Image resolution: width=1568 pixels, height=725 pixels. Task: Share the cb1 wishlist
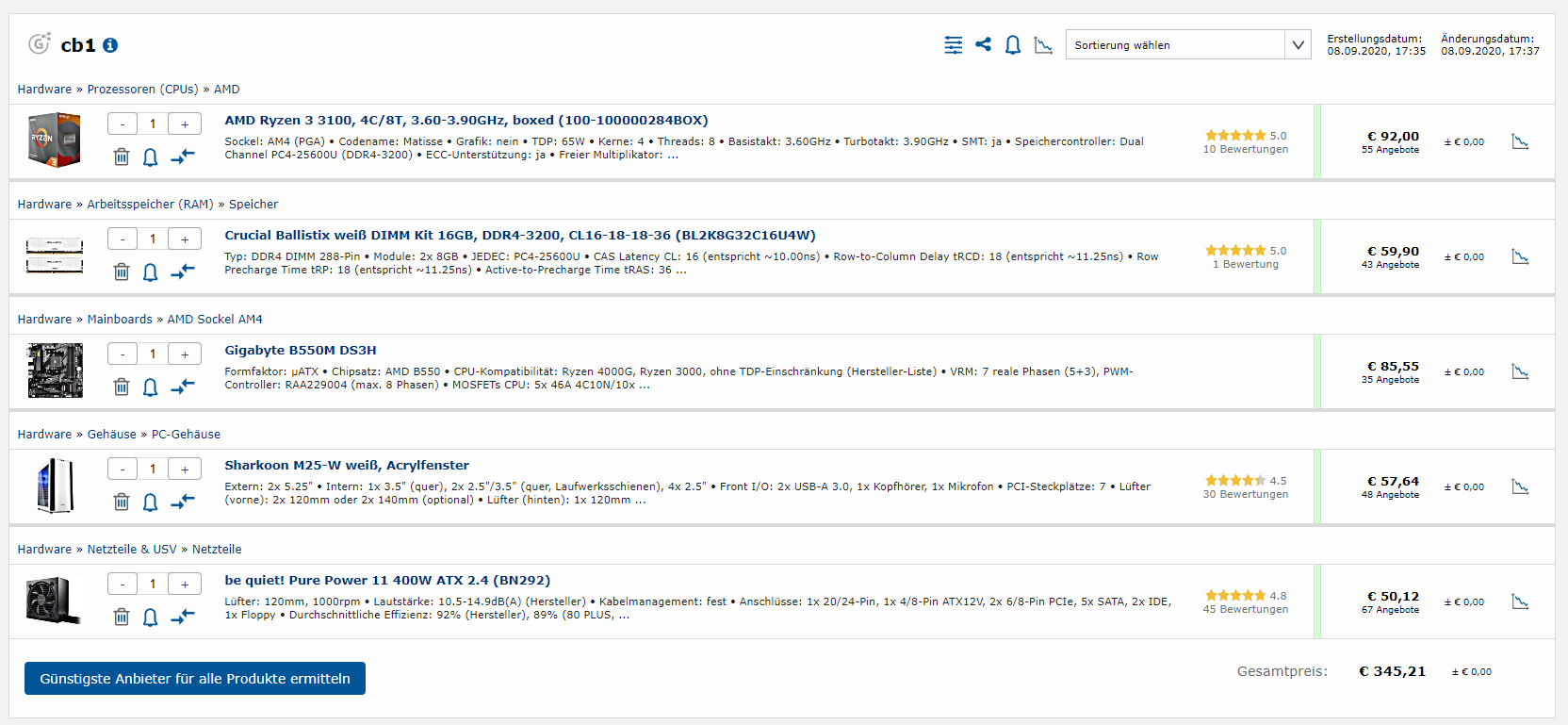984,44
